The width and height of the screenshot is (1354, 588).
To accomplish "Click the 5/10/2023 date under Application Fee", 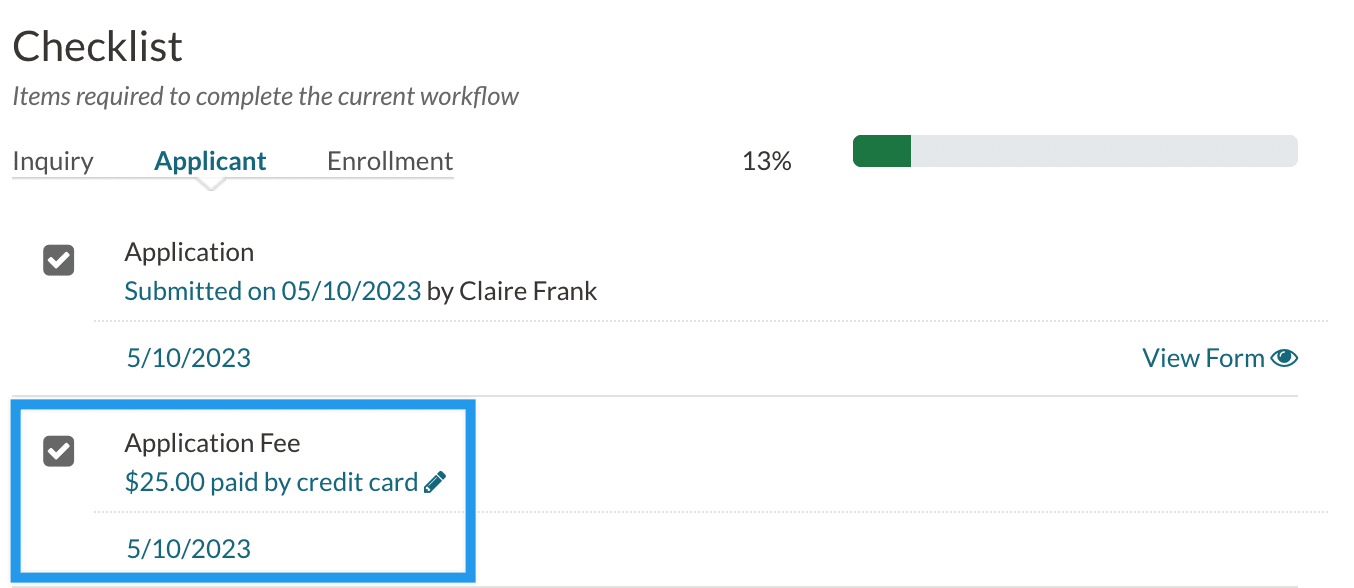I will [x=189, y=548].
